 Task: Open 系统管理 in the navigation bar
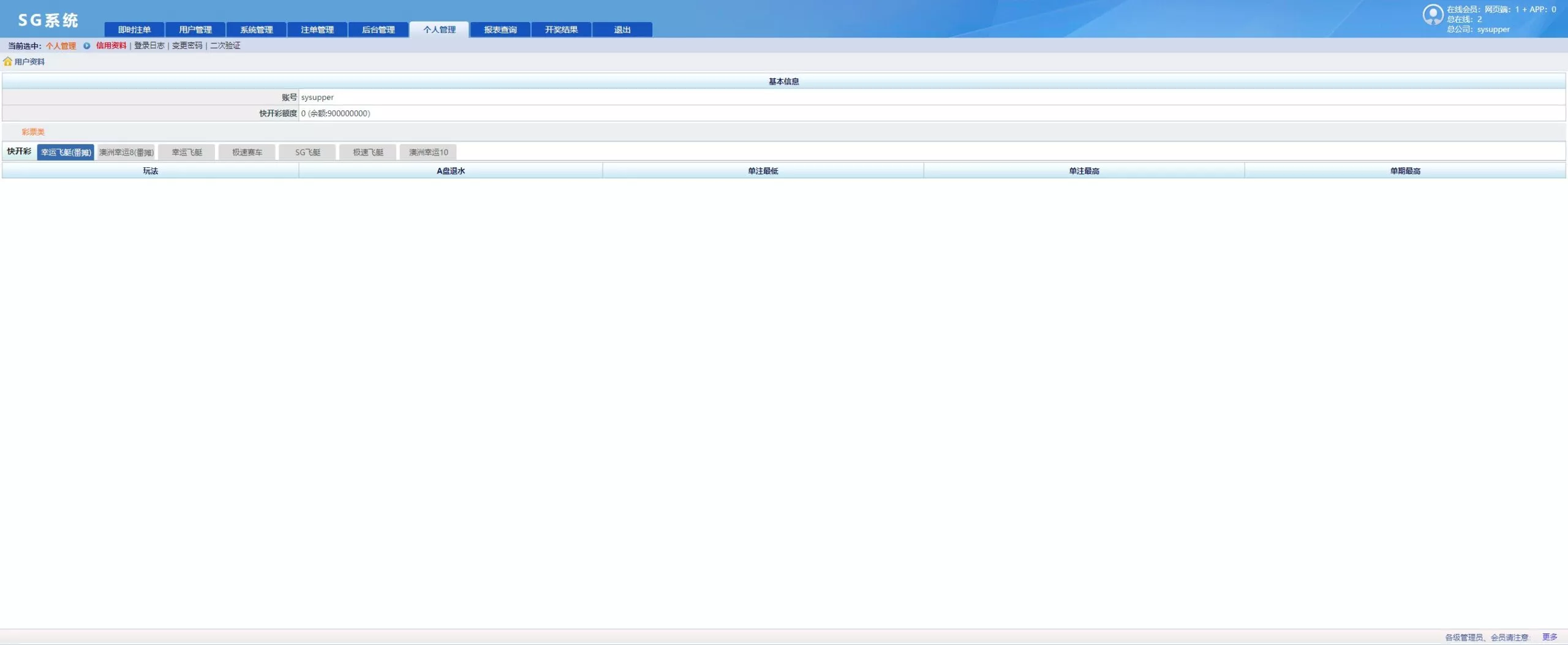(256, 29)
